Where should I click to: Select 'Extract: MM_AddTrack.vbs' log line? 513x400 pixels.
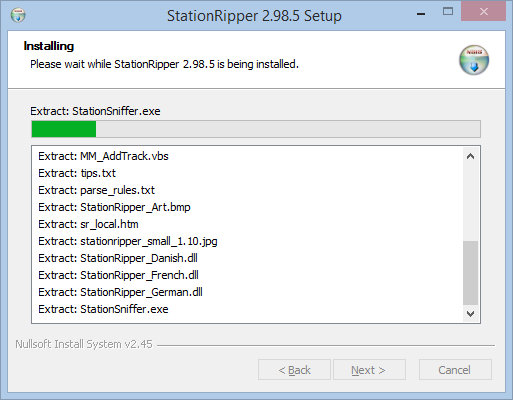point(103,156)
